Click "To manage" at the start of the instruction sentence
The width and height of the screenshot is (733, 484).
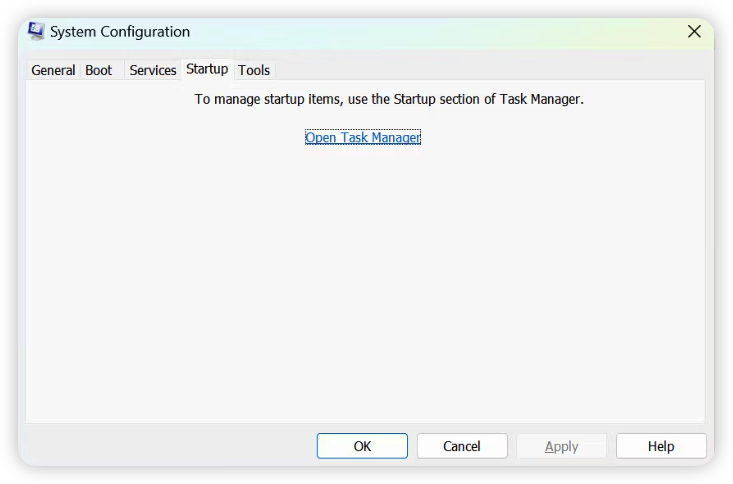[x=225, y=100]
